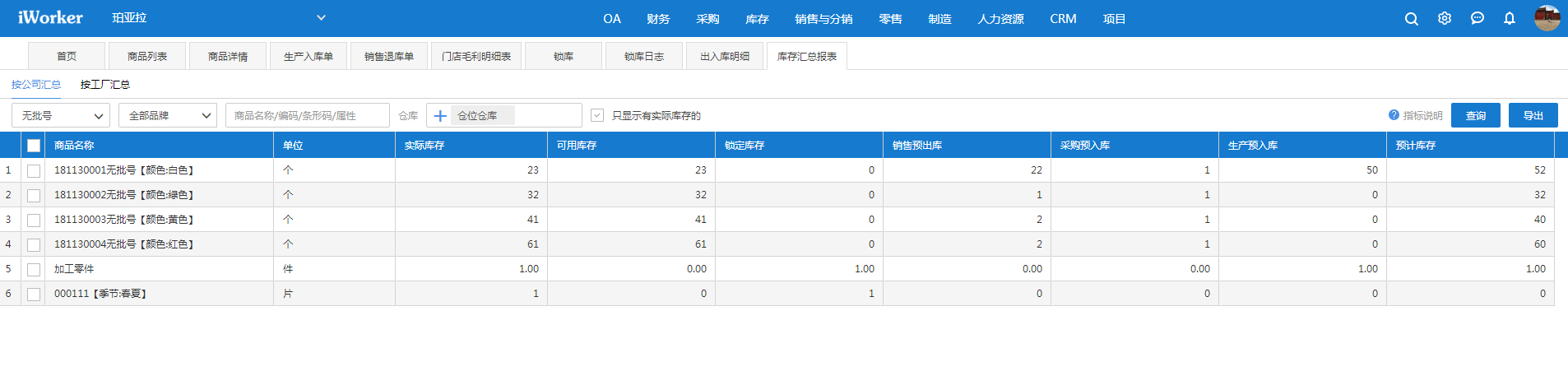Click the iWorker logo

50,17
